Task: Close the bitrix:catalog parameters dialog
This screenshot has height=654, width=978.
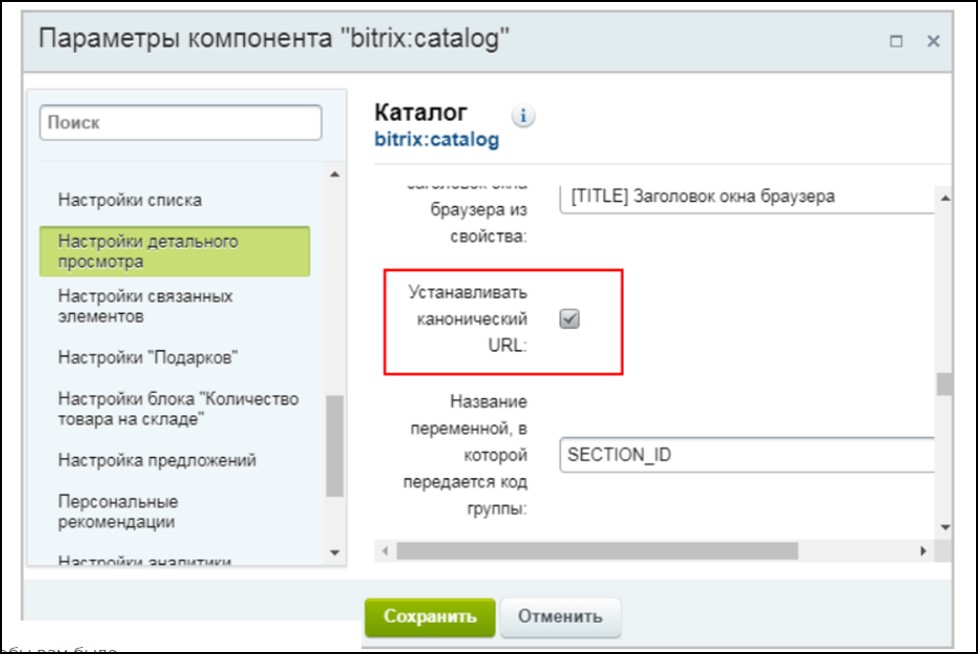Action: tap(933, 41)
